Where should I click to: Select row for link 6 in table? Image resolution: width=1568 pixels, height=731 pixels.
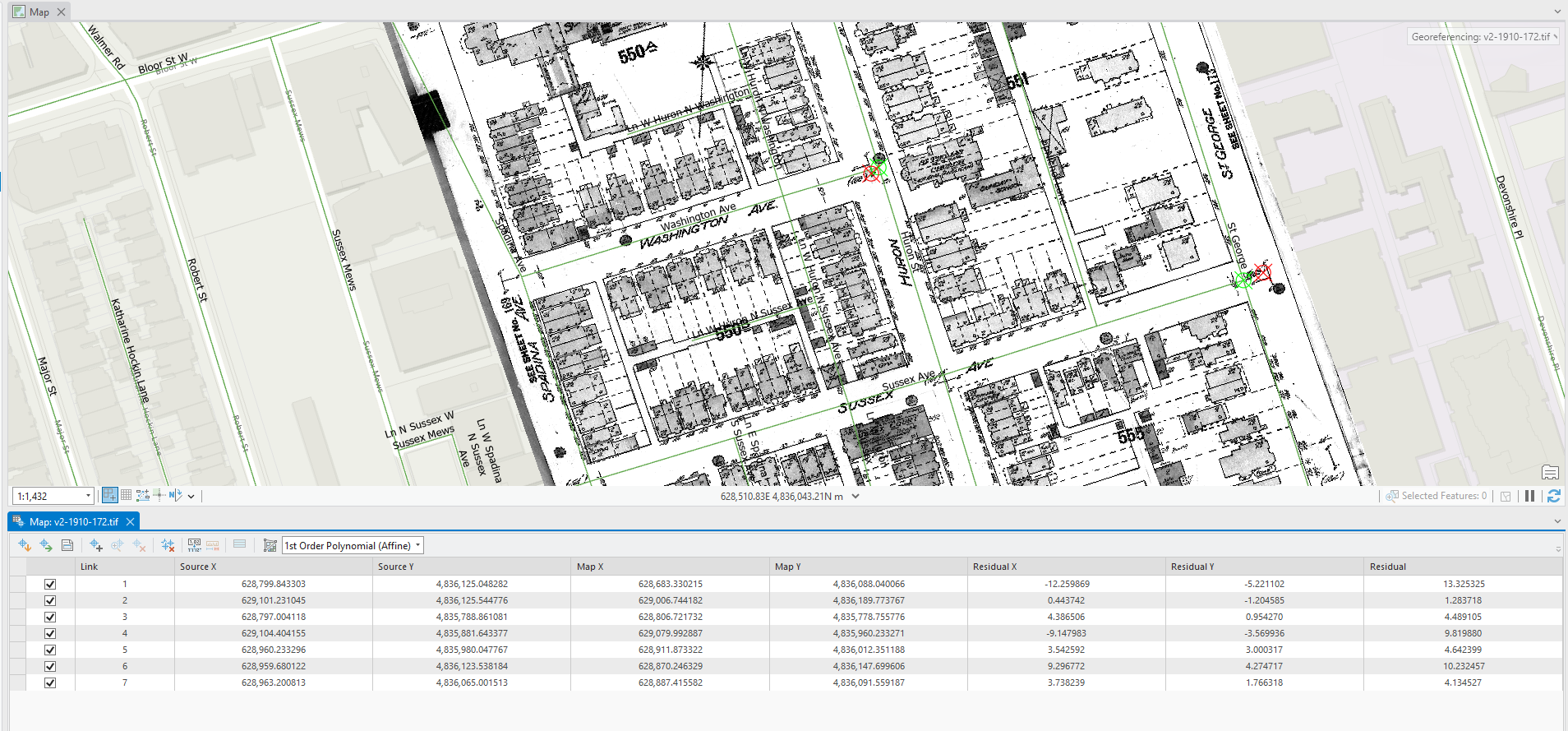[18, 666]
